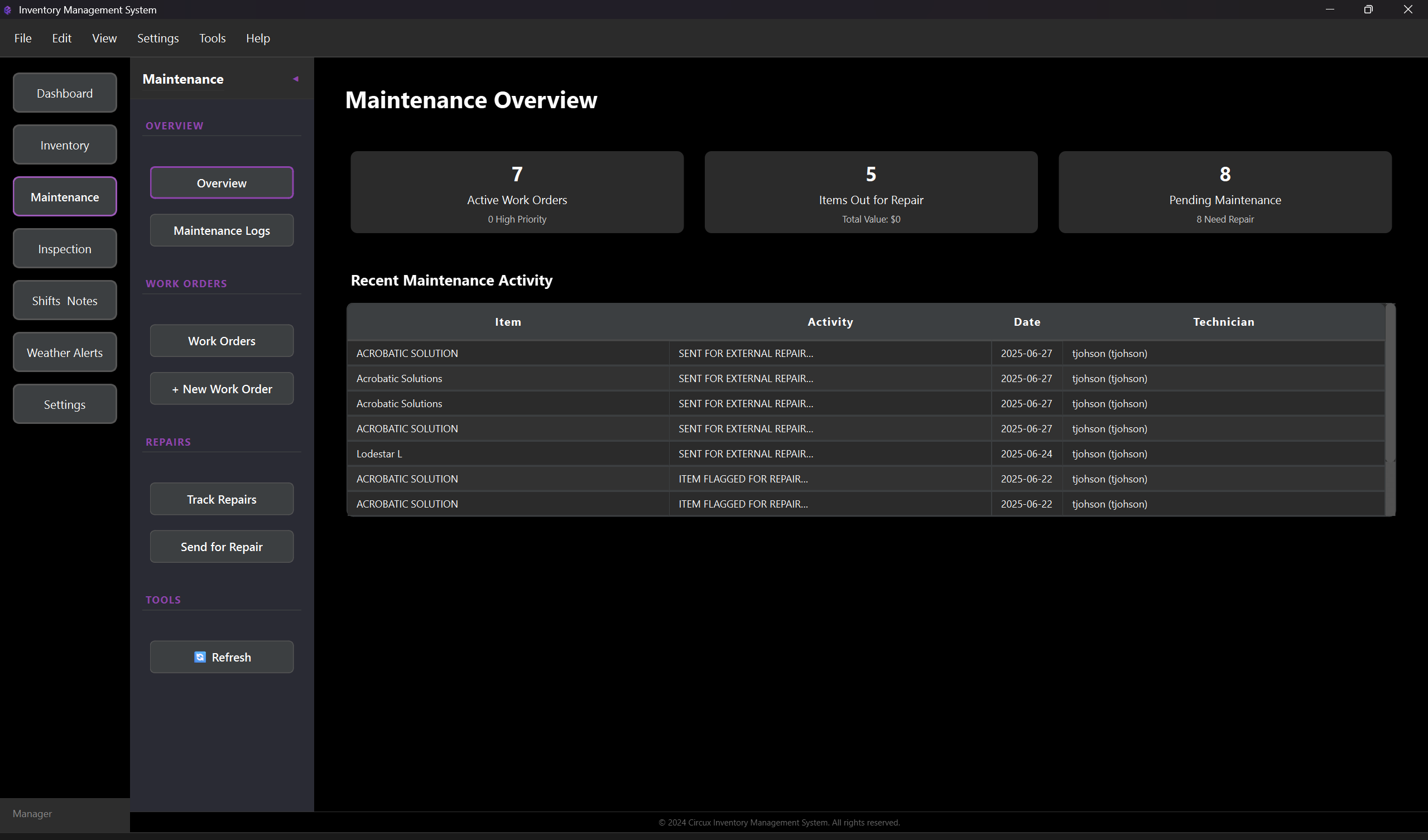Viewport: 1428px width, 840px height.
Task: Open Track Repairs view
Action: [x=222, y=499]
